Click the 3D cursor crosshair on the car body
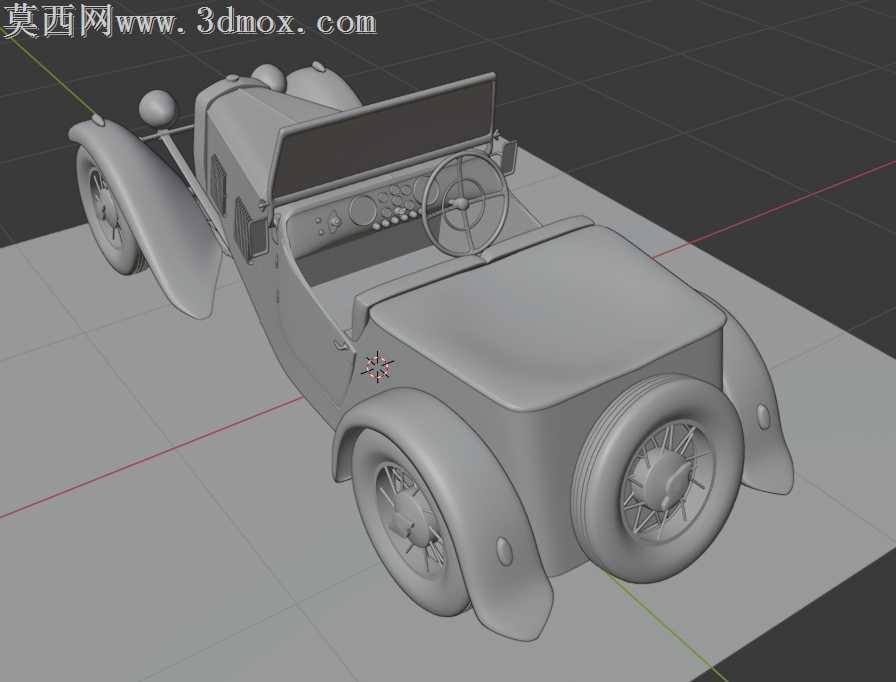This screenshot has width=896, height=682. click(378, 367)
